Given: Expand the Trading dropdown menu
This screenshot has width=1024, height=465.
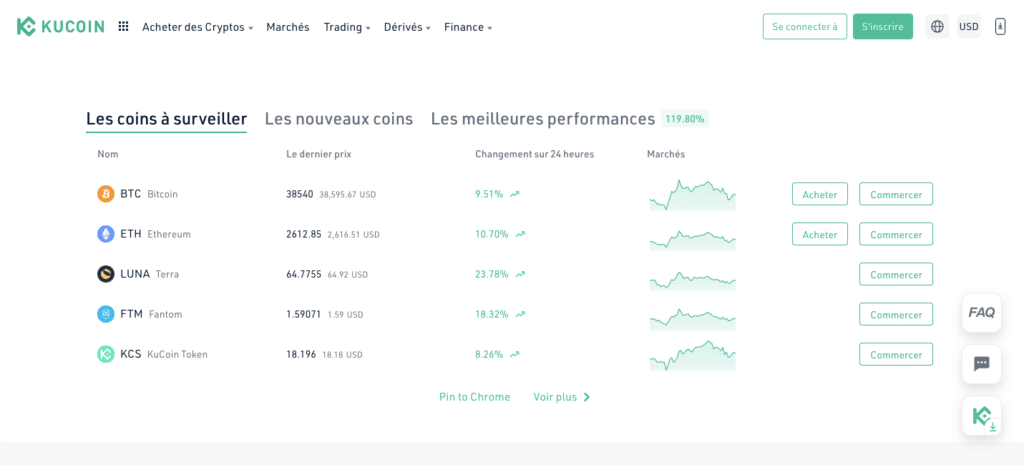Looking at the screenshot, I should (x=347, y=27).
